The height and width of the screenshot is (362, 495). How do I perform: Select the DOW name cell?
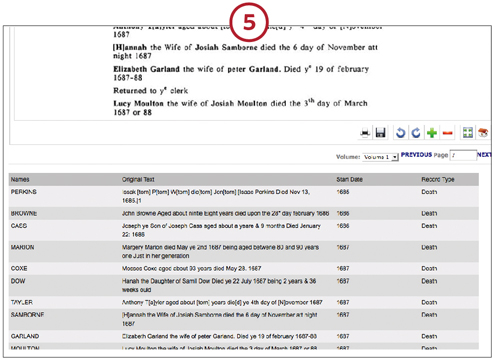[x=18, y=281]
